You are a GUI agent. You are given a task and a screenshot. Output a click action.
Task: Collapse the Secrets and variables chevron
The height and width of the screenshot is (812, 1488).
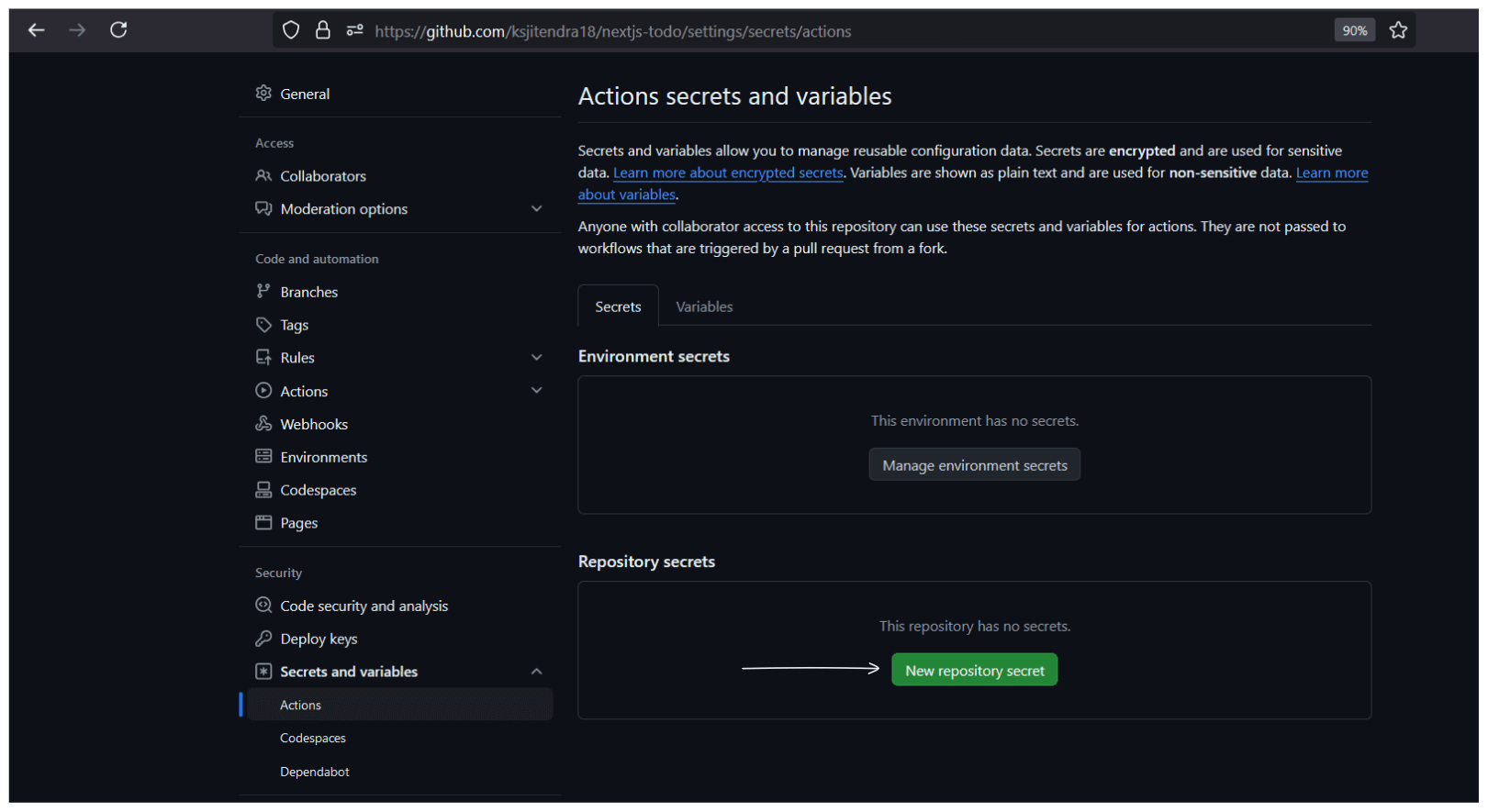537,672
